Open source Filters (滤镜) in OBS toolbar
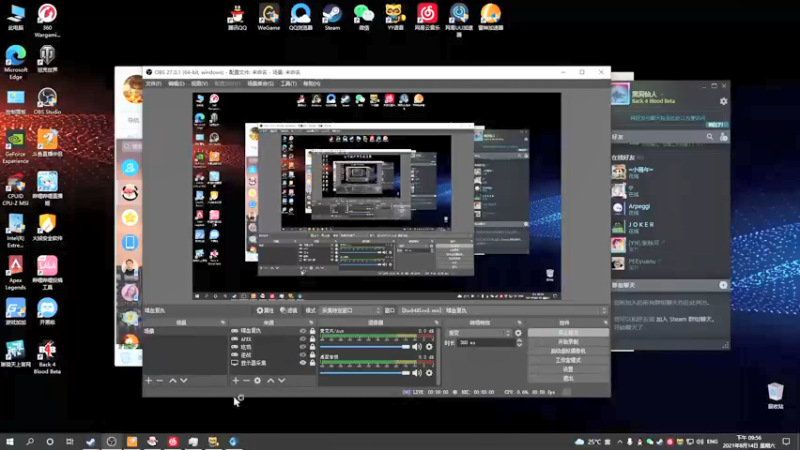This screenshot has height=450, width=800. coord(289,310)
